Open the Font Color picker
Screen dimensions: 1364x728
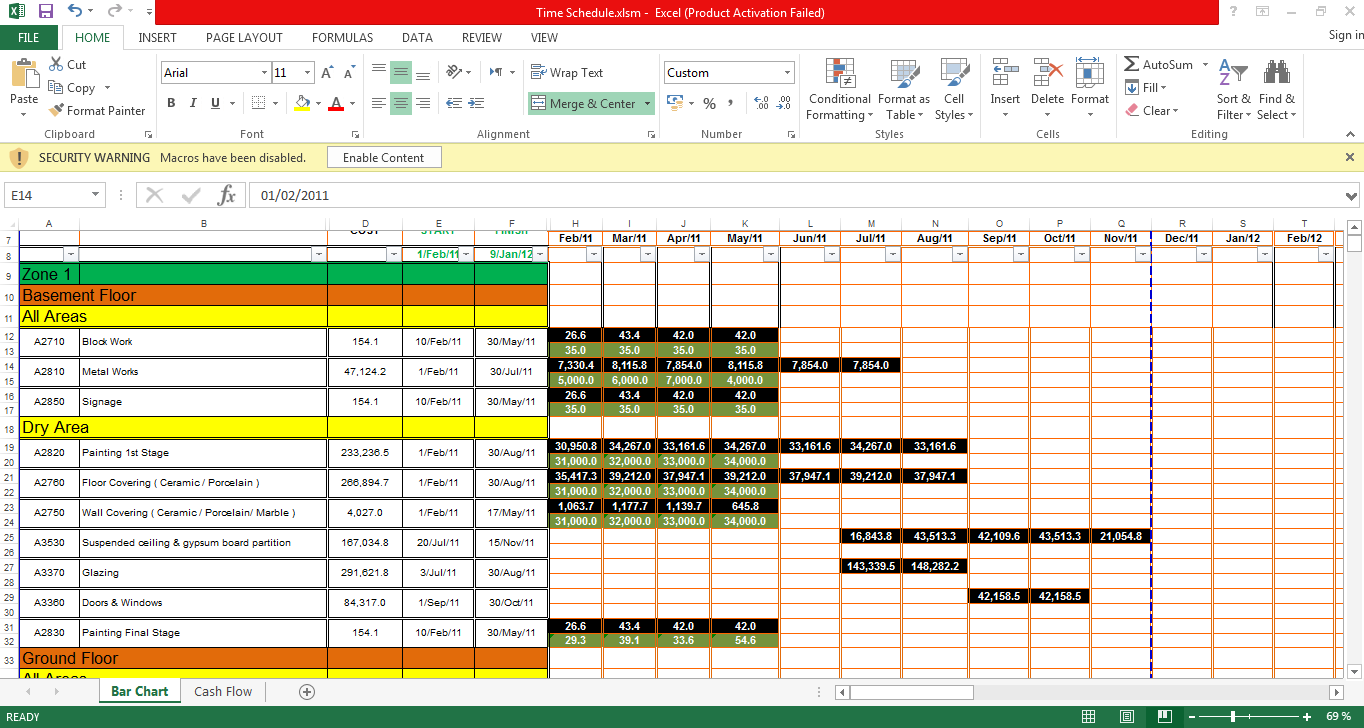pyautogui.click(x=349, y=104)
